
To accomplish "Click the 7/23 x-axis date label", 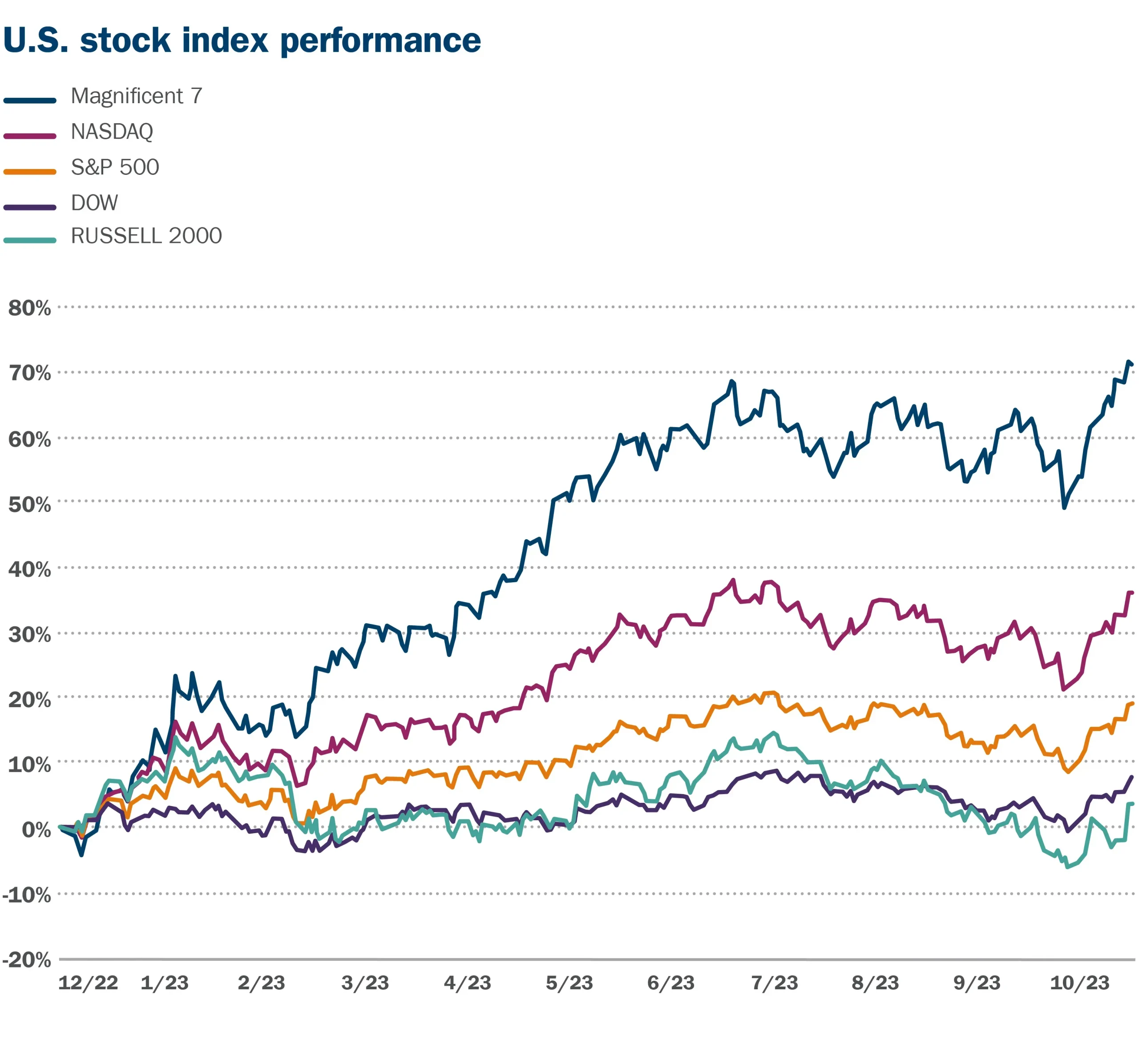I will tap(775, 983).
